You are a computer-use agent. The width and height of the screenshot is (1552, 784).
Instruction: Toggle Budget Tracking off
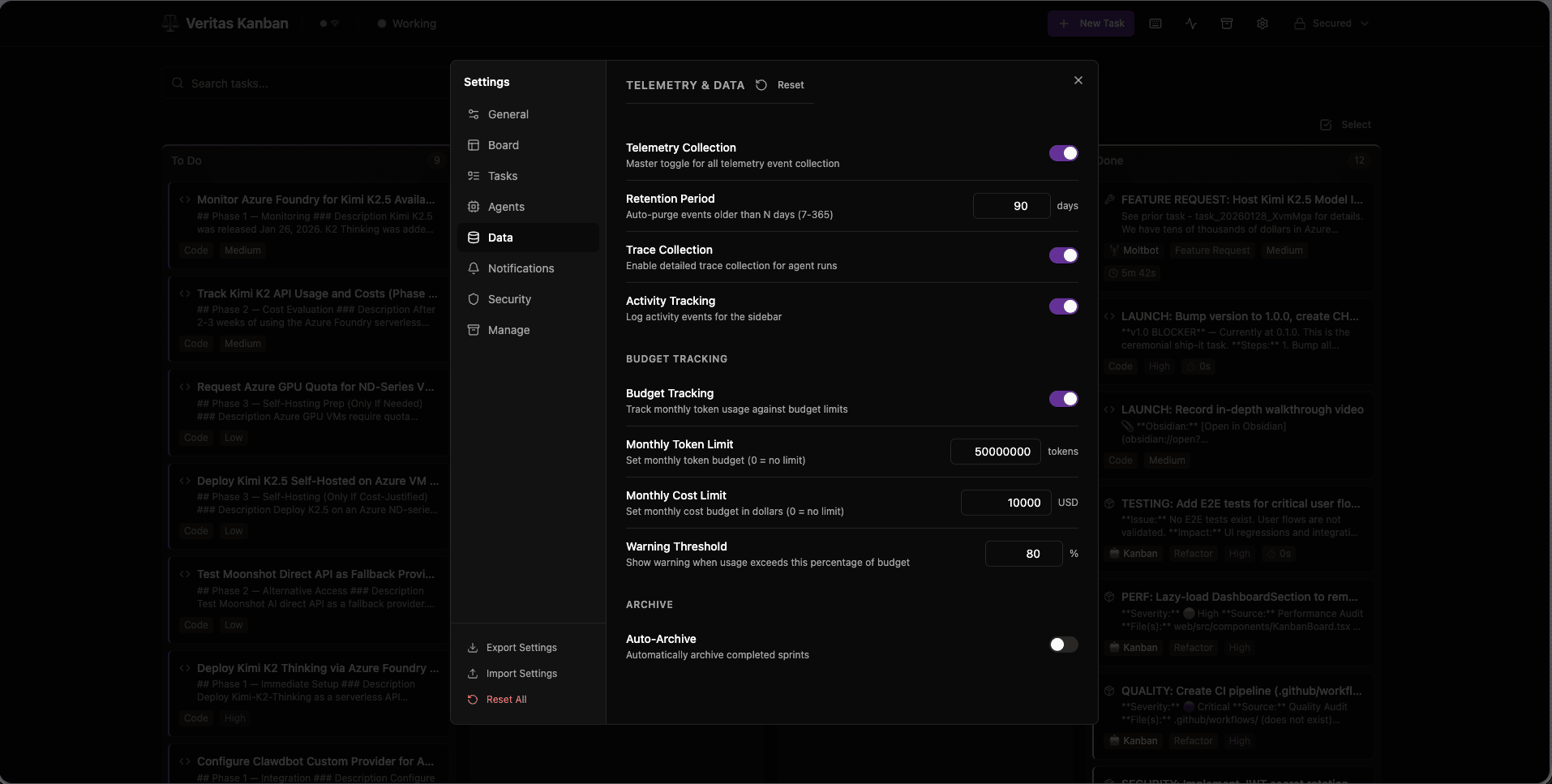click(x=1063, y=399)
